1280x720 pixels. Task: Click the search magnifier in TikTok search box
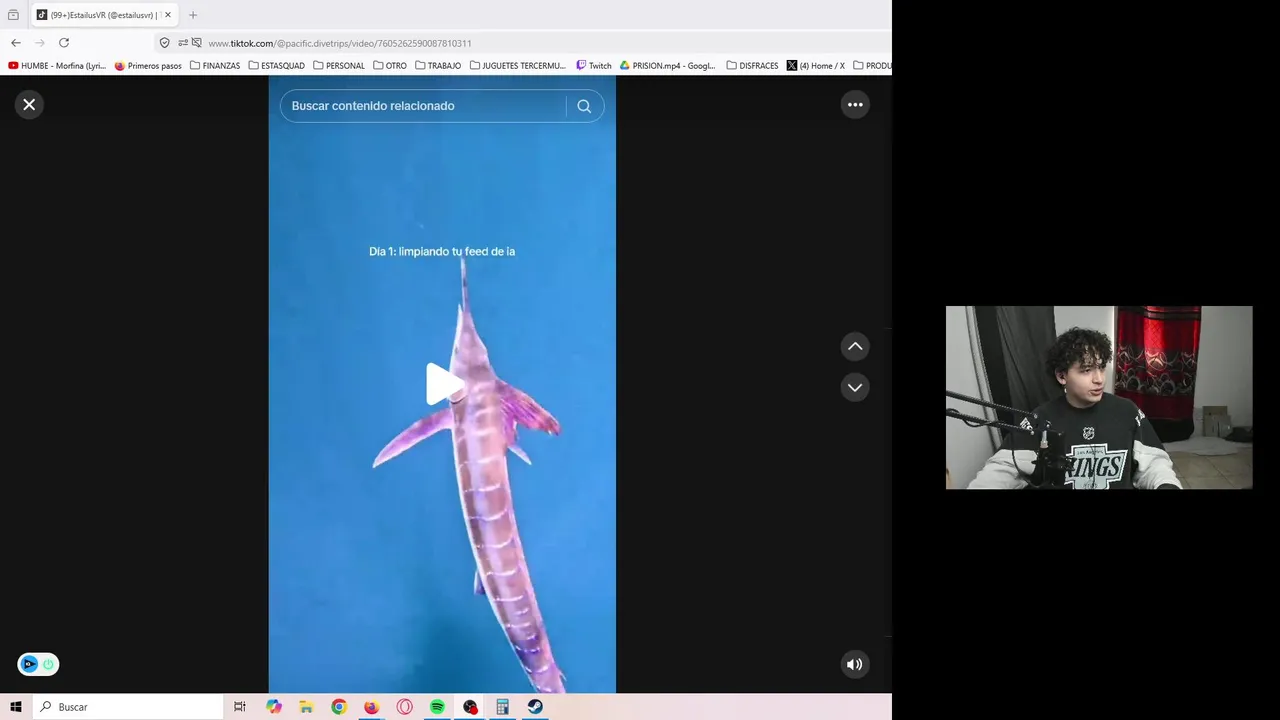[x=584, y=106]
